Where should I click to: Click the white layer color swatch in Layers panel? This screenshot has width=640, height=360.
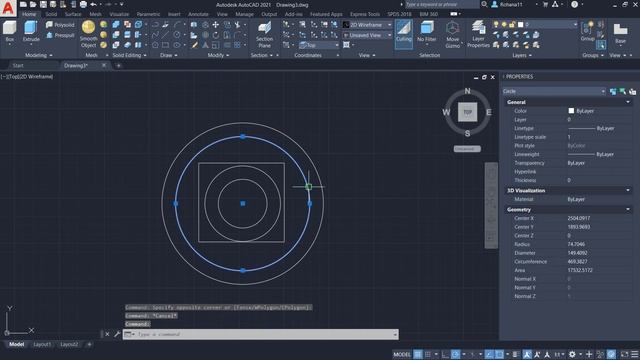(520, 25)
